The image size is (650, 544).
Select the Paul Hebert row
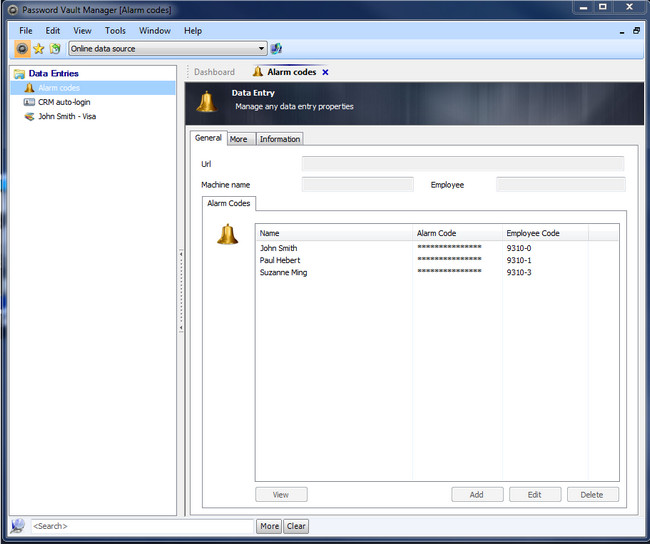coord(437,260)
